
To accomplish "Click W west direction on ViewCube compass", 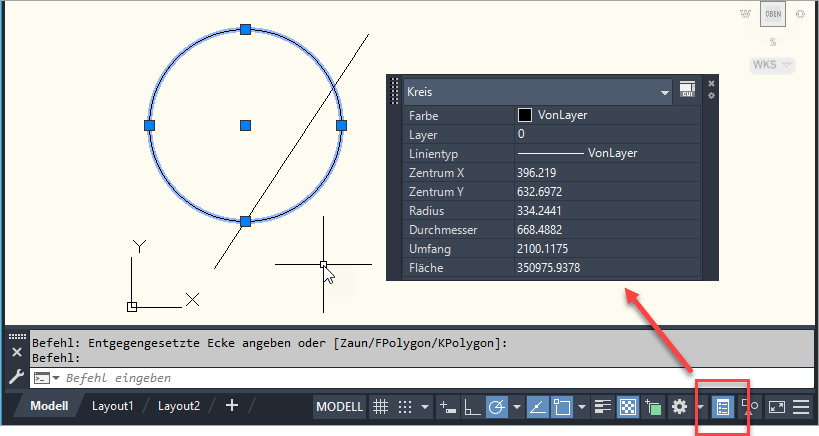I will click(745, 14).
